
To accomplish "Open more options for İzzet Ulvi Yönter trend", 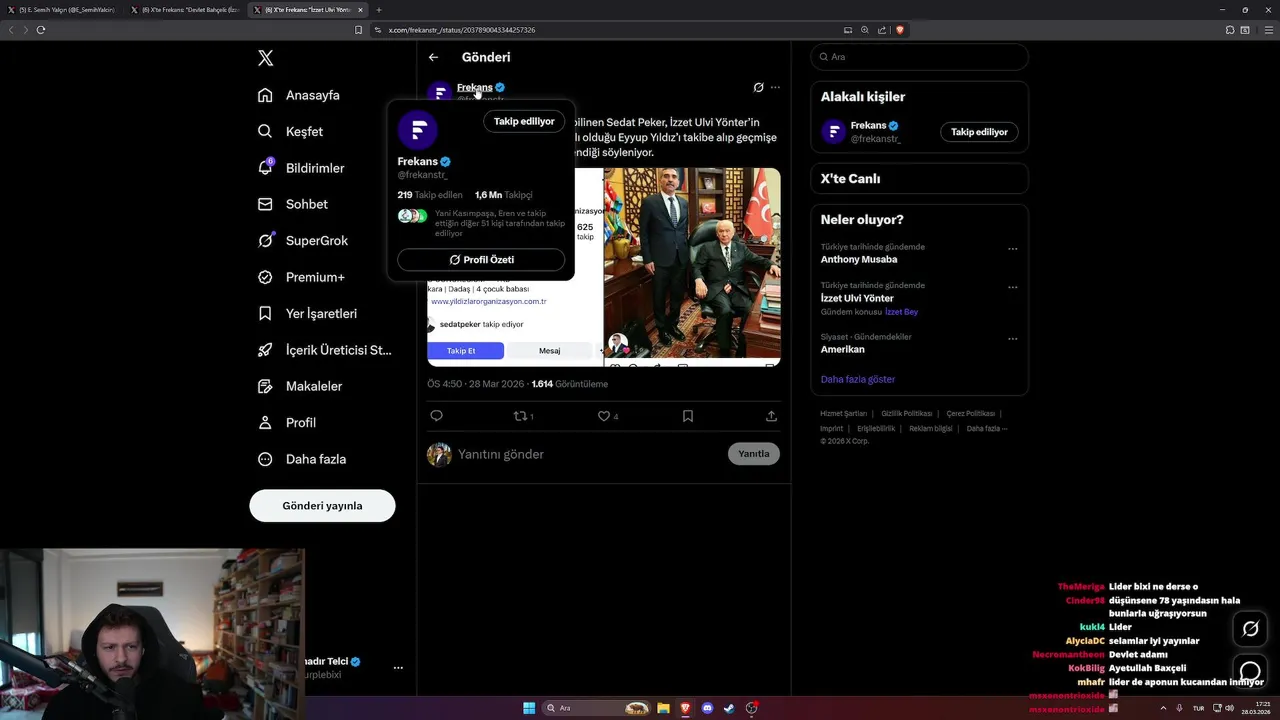I will [x=1012, y=287].
